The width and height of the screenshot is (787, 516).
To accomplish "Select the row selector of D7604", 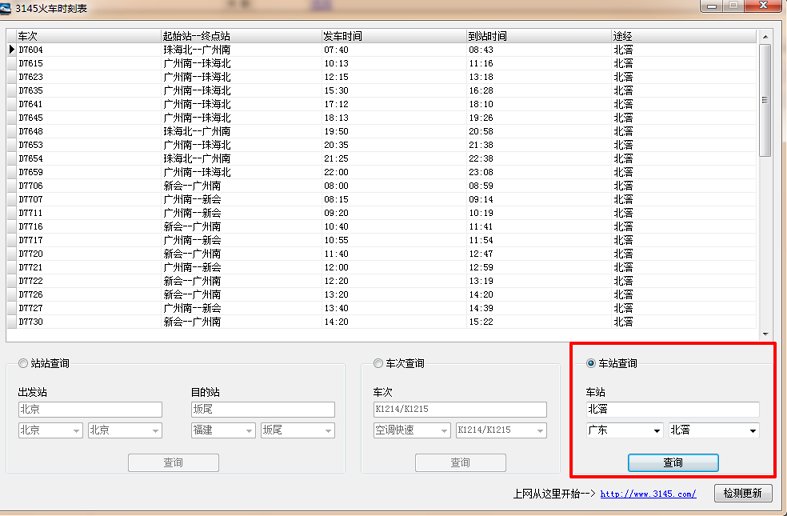I will [12, 50].
